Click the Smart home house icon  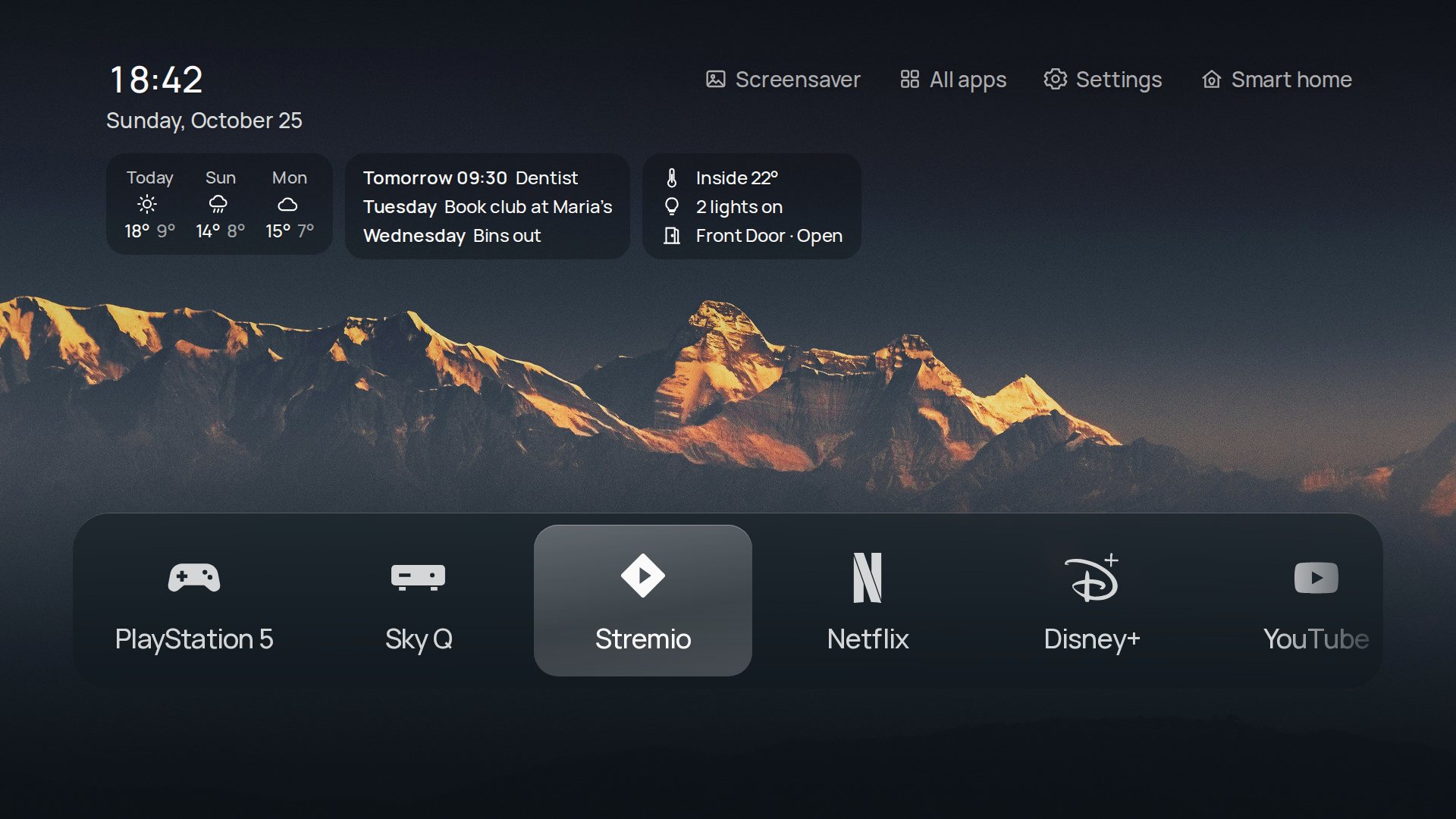pos(1212,79)
